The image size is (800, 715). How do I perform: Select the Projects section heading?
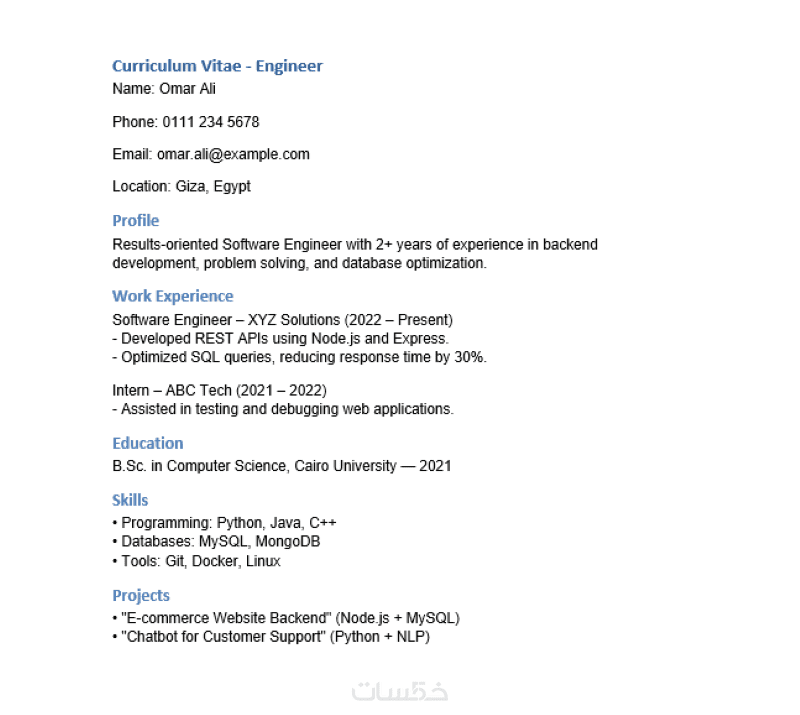coord(141,595)
